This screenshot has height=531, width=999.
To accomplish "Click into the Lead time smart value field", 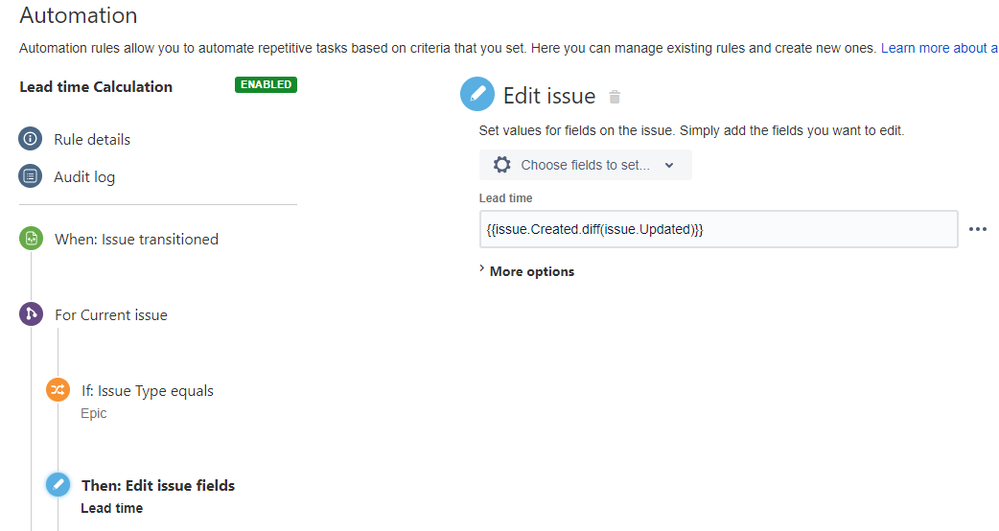I will pos(718,229).
